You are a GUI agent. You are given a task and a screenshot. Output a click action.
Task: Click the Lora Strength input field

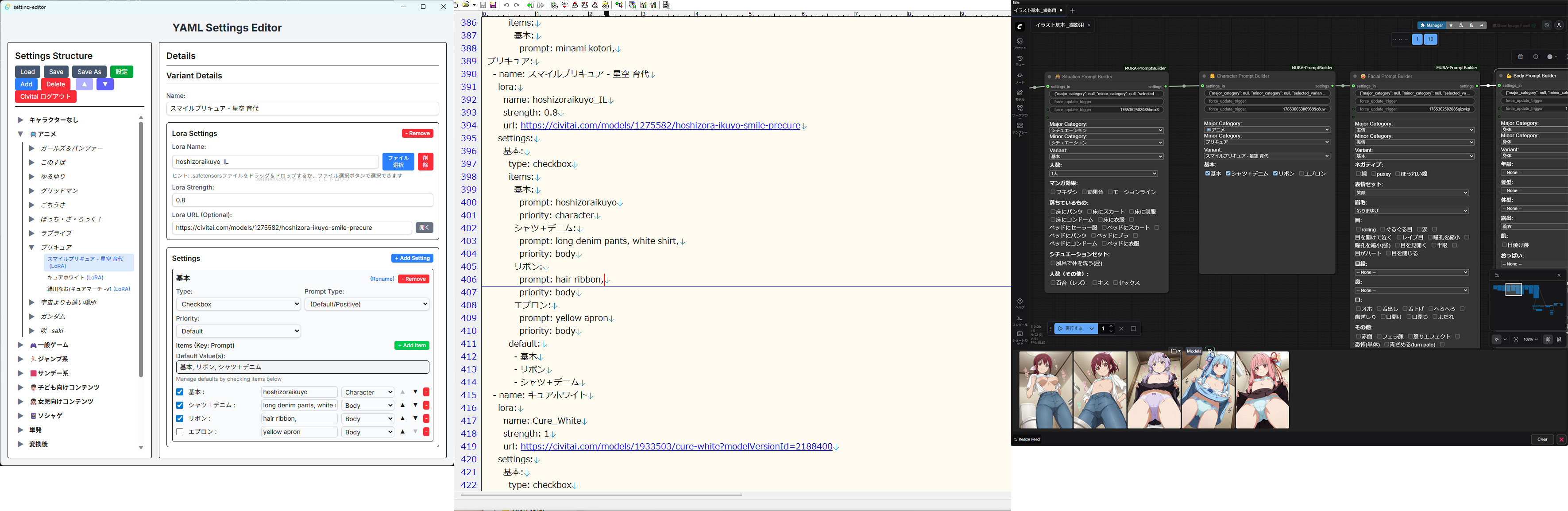tap(302, 201)
